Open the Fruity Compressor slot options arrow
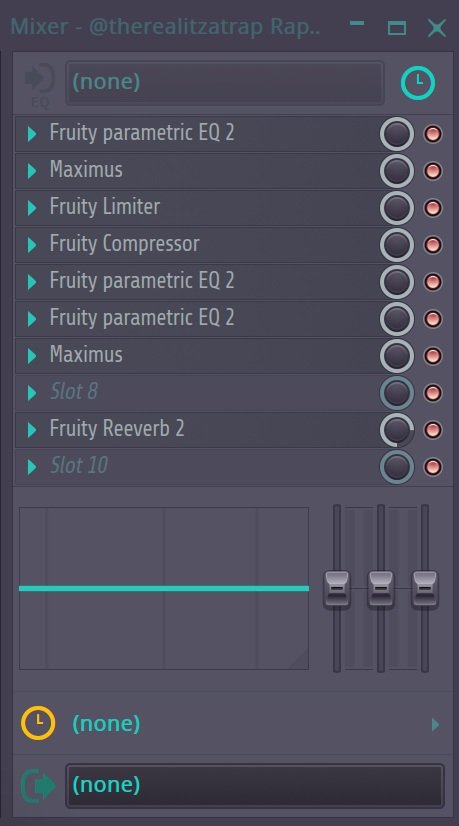 (x=32, y=244)
